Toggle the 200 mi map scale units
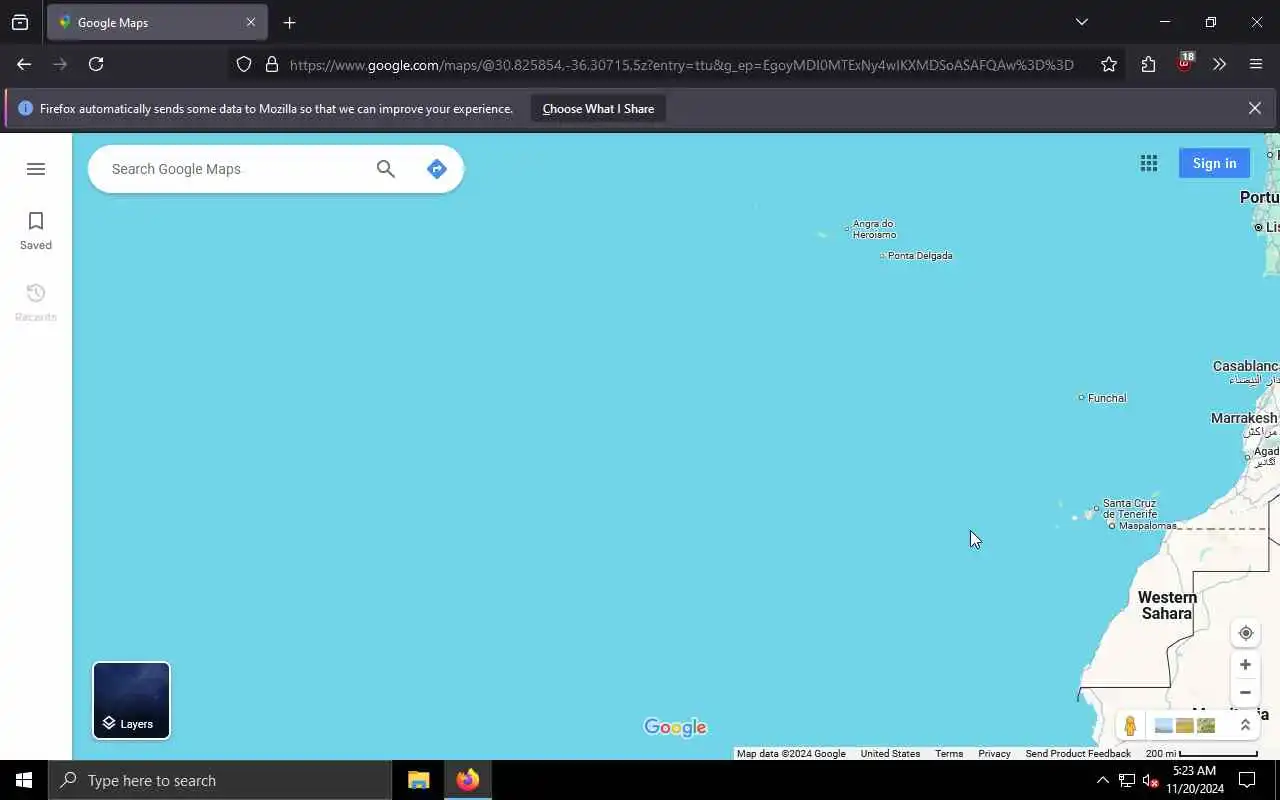Viewport: 1280px width, 800px height. 1201,754
